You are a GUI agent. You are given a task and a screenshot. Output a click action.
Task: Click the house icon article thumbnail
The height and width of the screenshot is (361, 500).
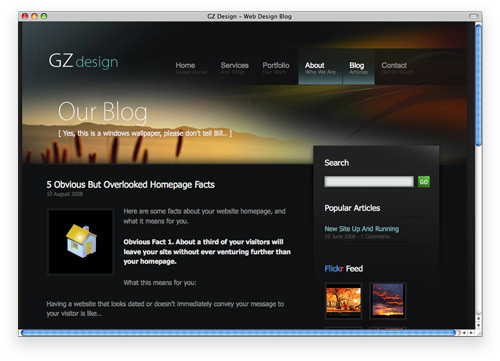[81, 242]
